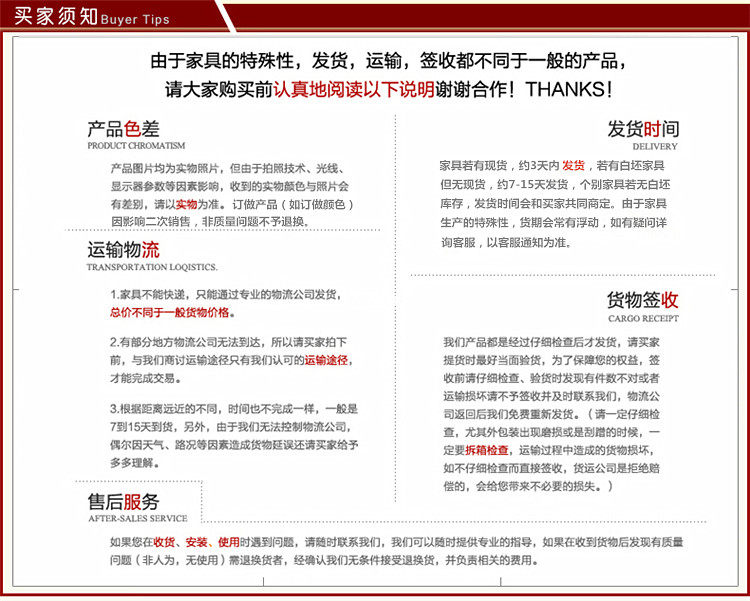Screen dimensions: 750x601
Task: Click the line starting 1.家具不能快递
Action: click(226, 295)
